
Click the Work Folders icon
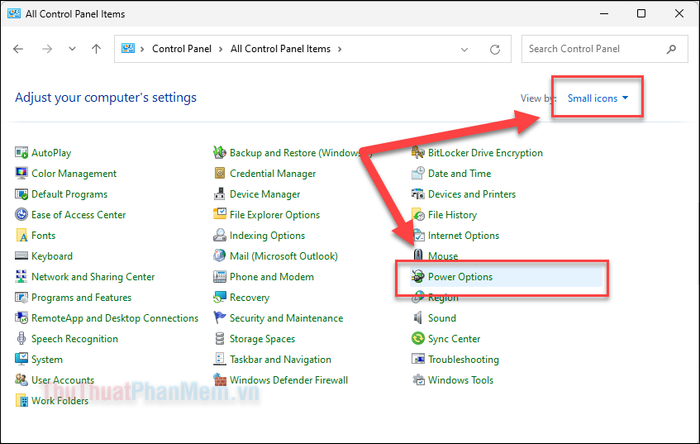click(x=21, y=400)
